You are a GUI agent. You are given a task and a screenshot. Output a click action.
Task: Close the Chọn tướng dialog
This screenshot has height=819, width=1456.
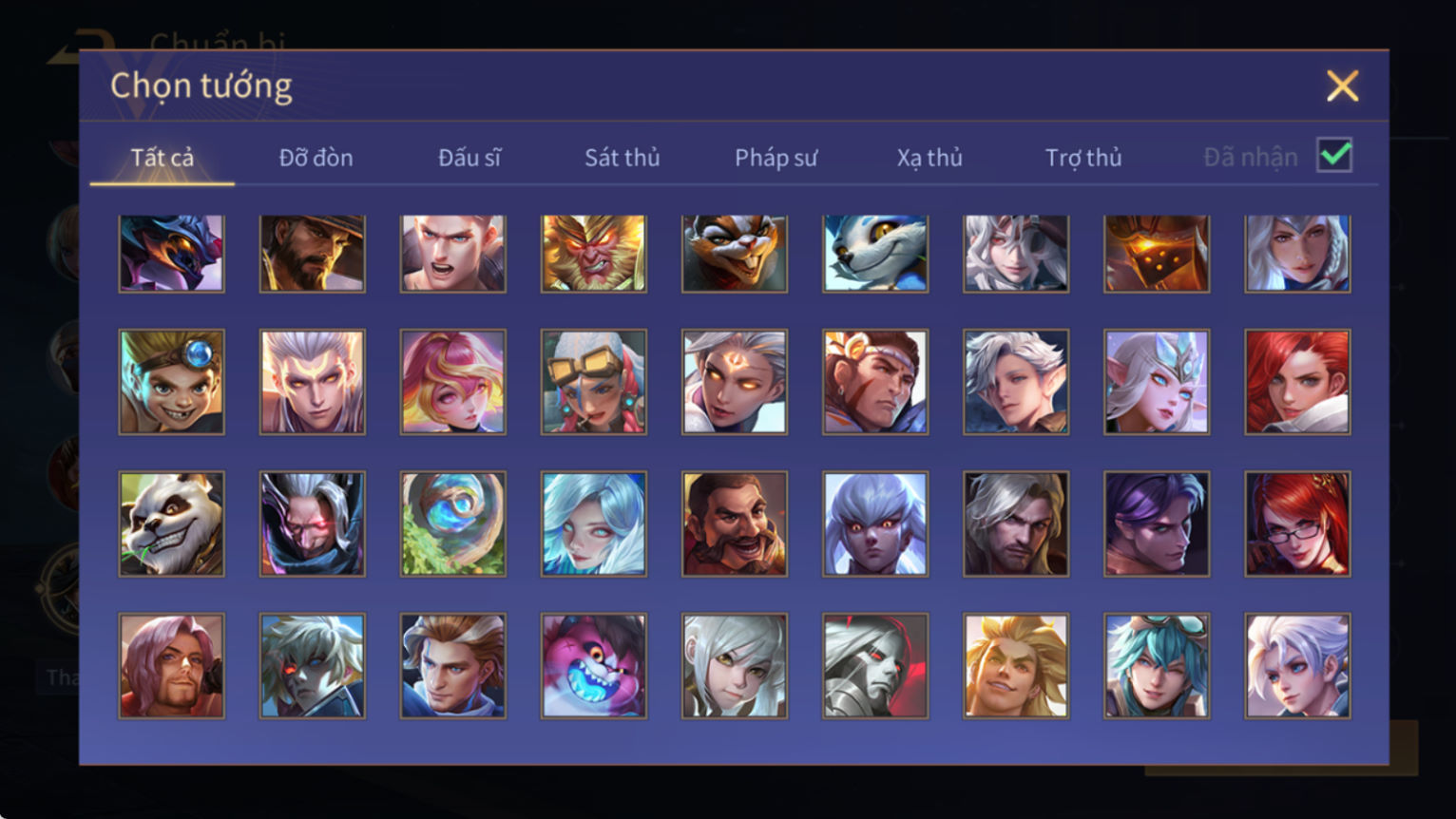point(1342,86)
